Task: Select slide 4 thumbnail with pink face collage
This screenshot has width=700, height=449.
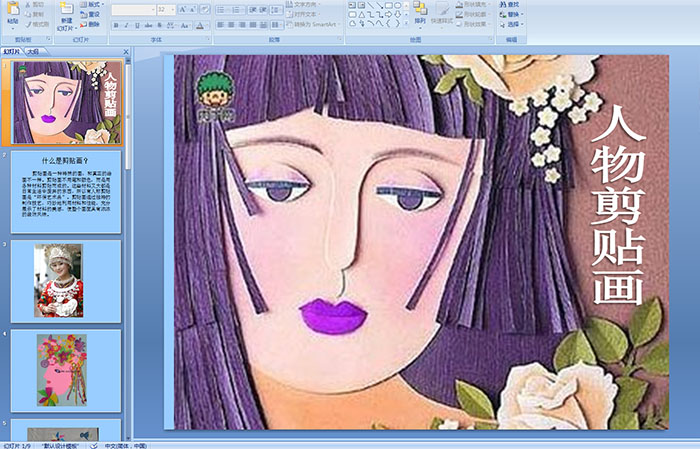Action: click(66, 371)
